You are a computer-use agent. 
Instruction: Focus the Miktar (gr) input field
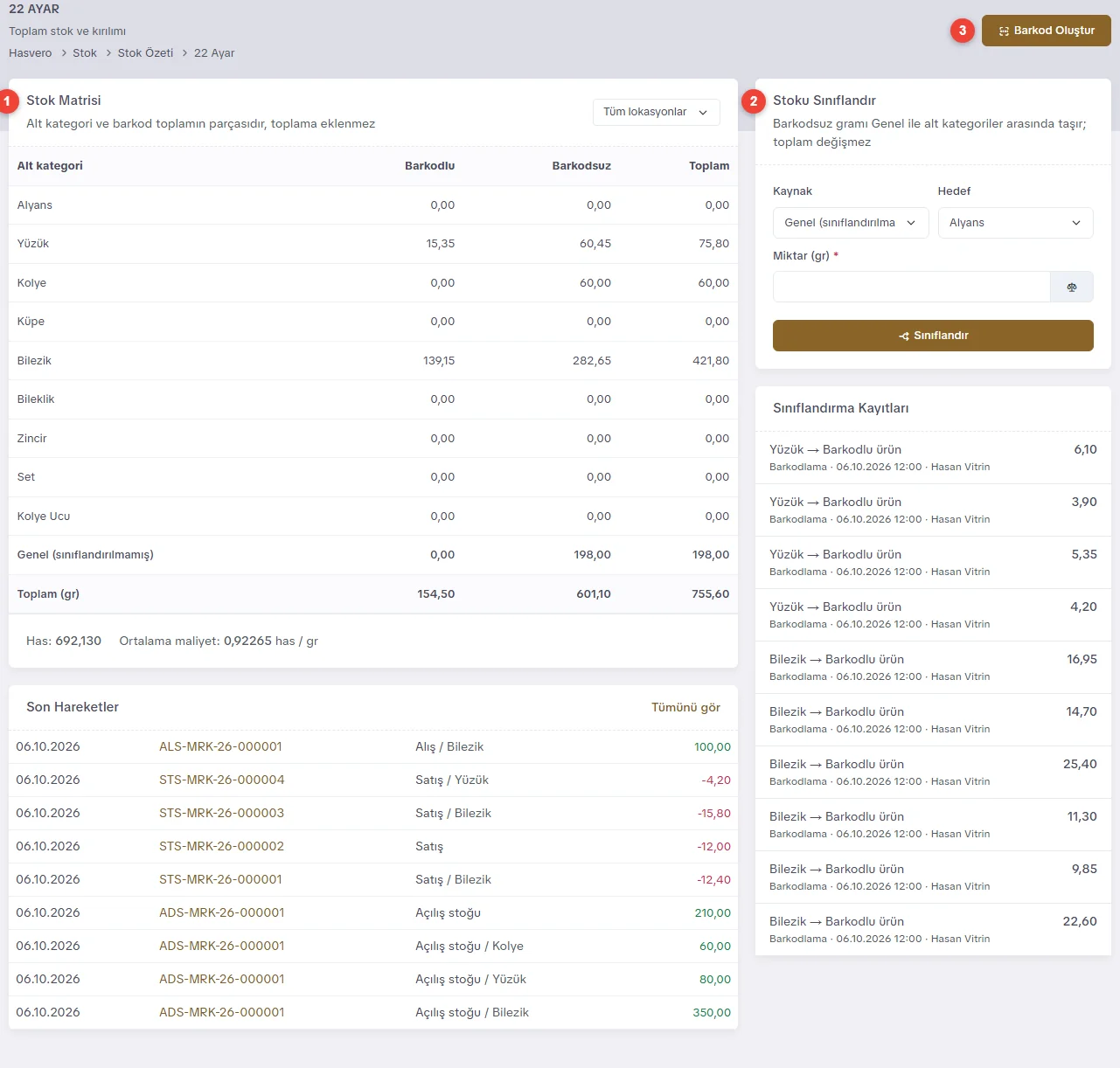911,287
